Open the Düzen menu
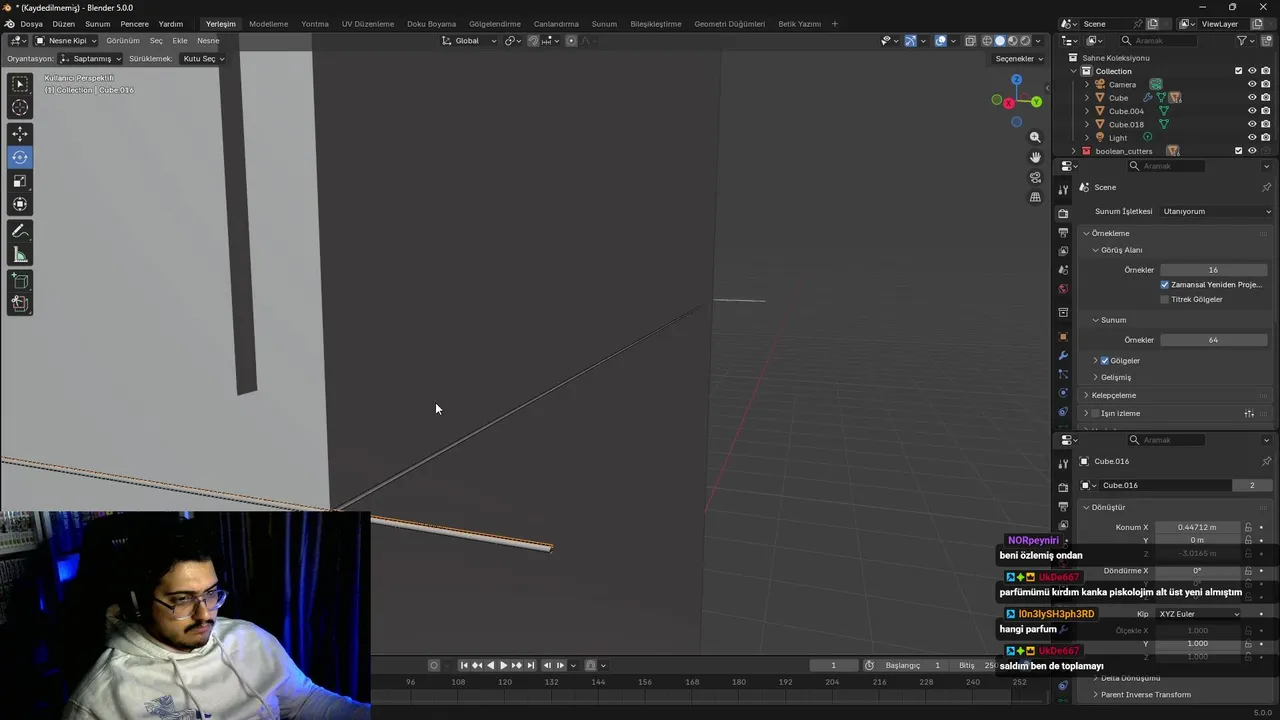 64,24
